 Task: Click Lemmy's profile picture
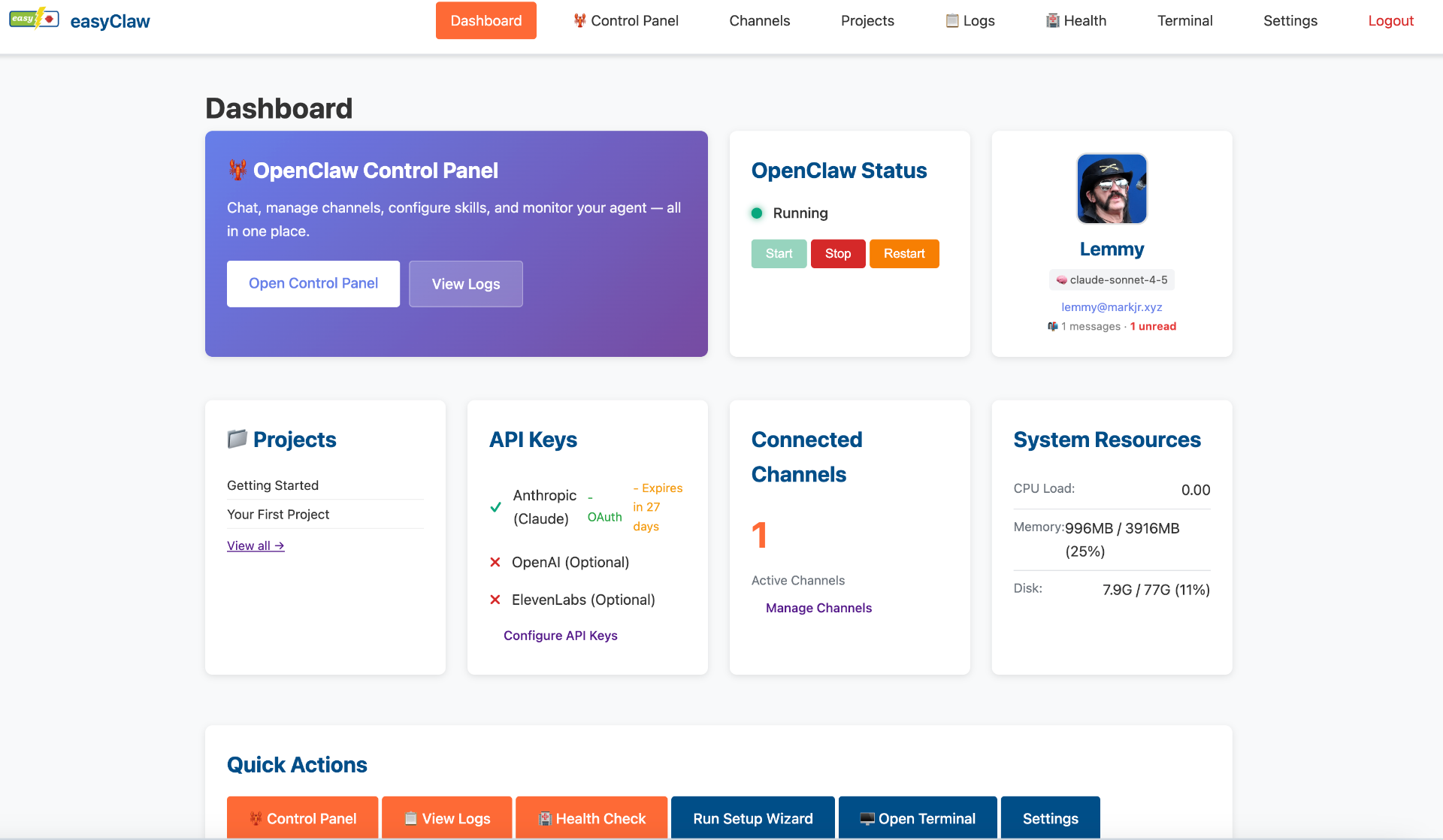click(1112, 189)
